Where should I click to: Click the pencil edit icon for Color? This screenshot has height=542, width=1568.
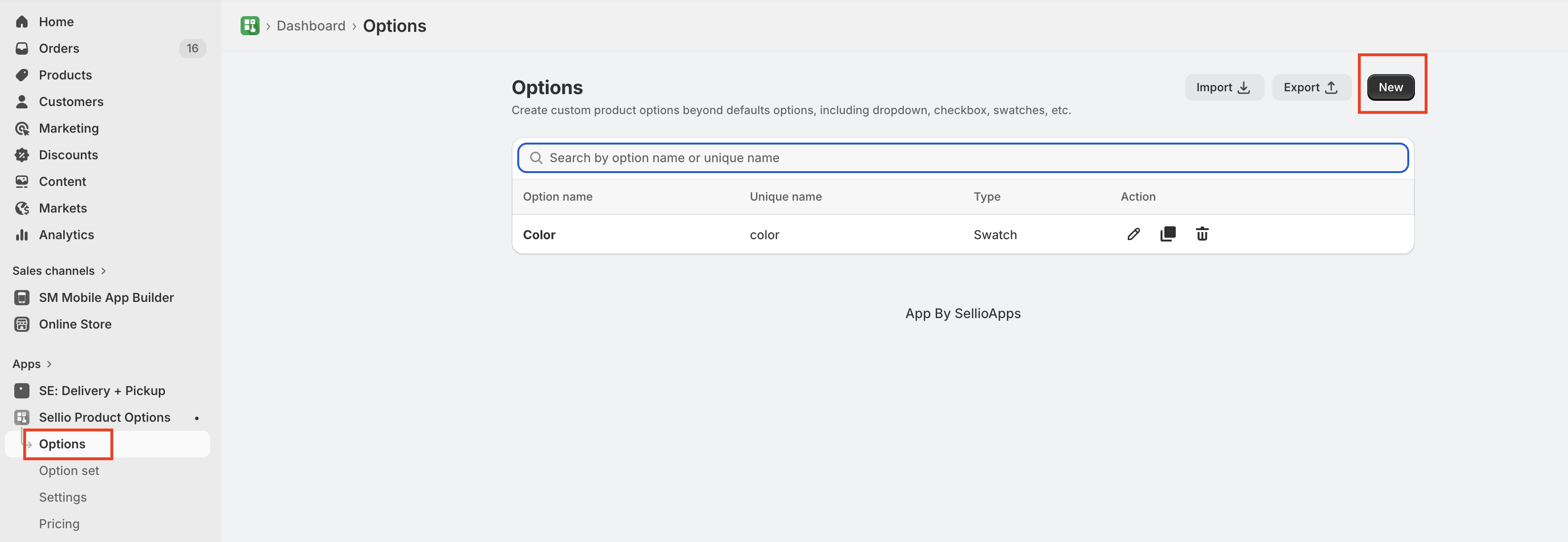[x=1133, y=234]
